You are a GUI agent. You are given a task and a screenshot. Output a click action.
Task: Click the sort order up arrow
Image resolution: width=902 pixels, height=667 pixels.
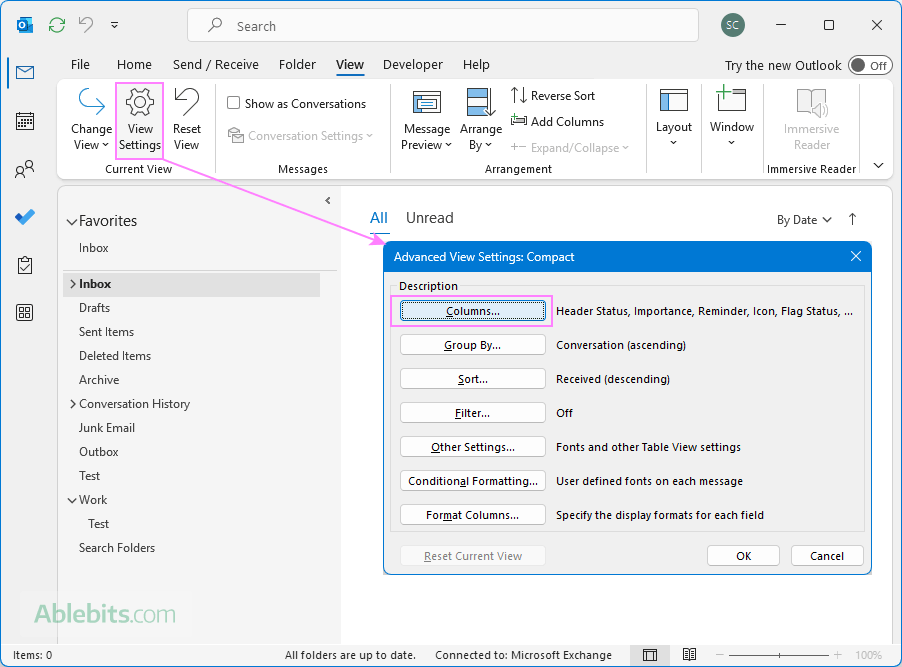tap(853, 219)
